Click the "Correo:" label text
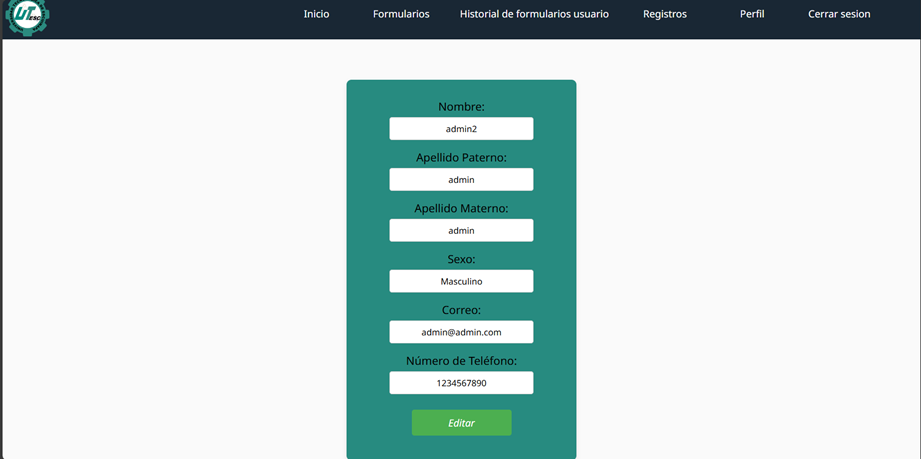Screen dimensions: 921x459 coord(461,310)
